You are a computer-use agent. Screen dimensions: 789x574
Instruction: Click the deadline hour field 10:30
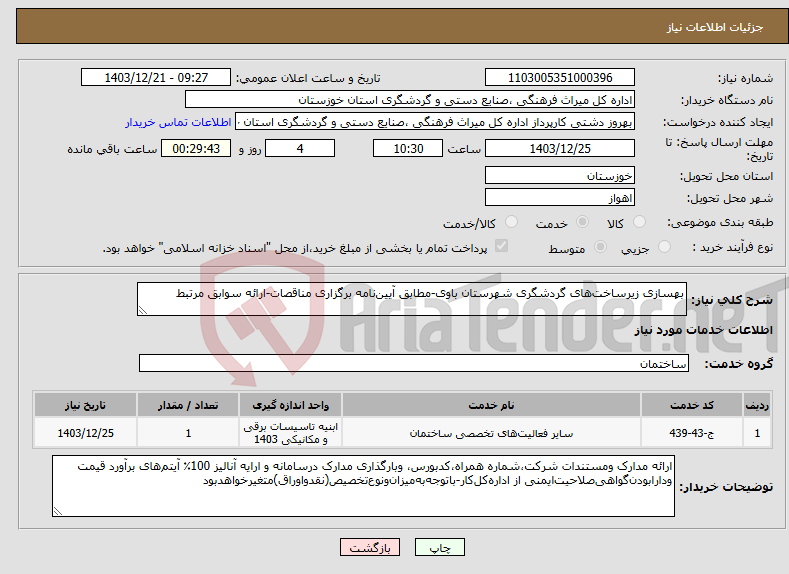click(408, 148)
